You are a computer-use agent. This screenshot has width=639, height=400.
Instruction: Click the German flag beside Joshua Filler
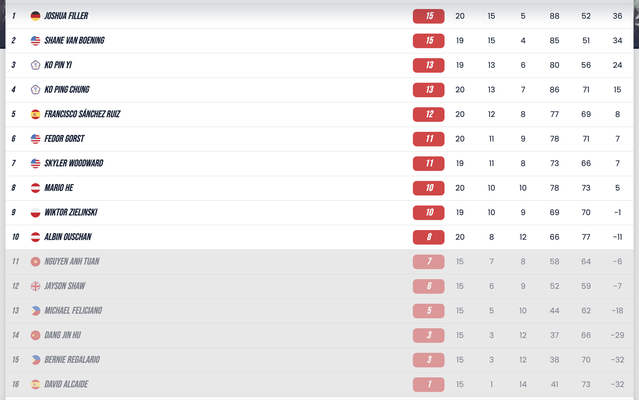[x=36, y=16]
